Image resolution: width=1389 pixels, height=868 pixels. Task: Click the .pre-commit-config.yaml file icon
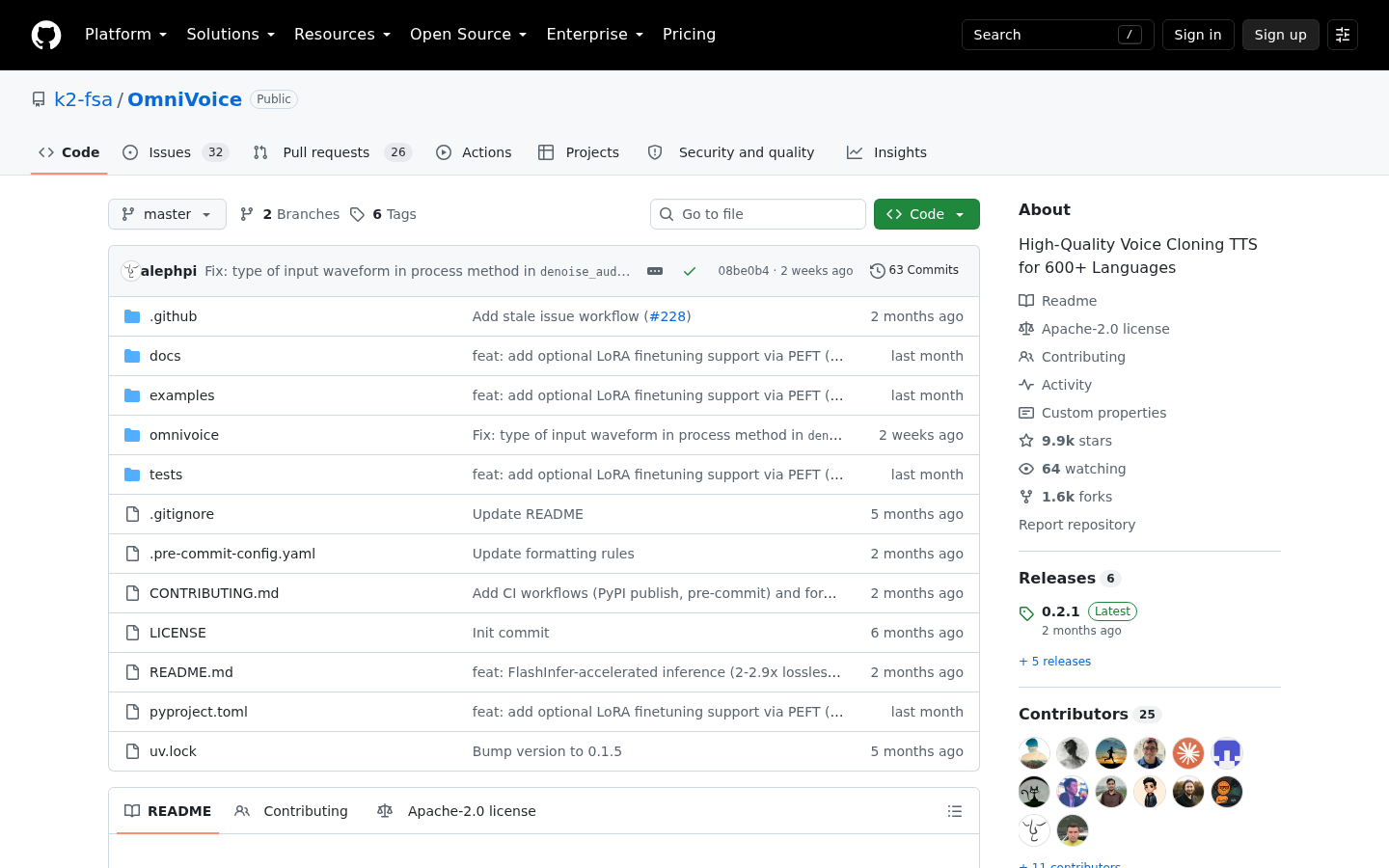click(x=132, y=554)
